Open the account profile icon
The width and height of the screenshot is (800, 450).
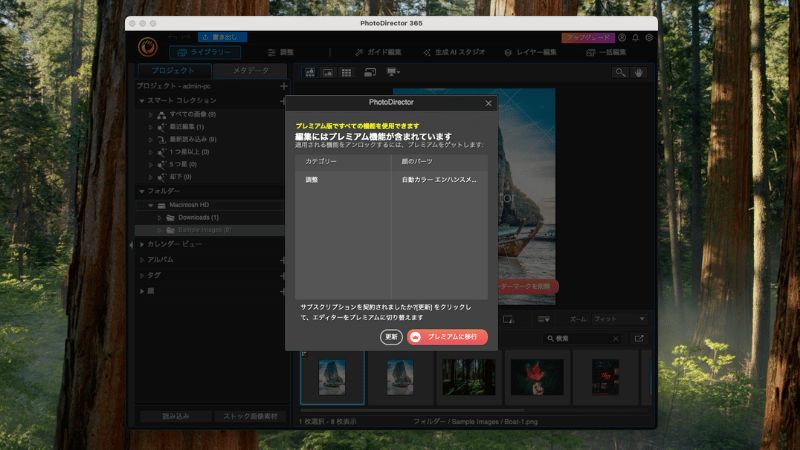[x=622, y=37]
